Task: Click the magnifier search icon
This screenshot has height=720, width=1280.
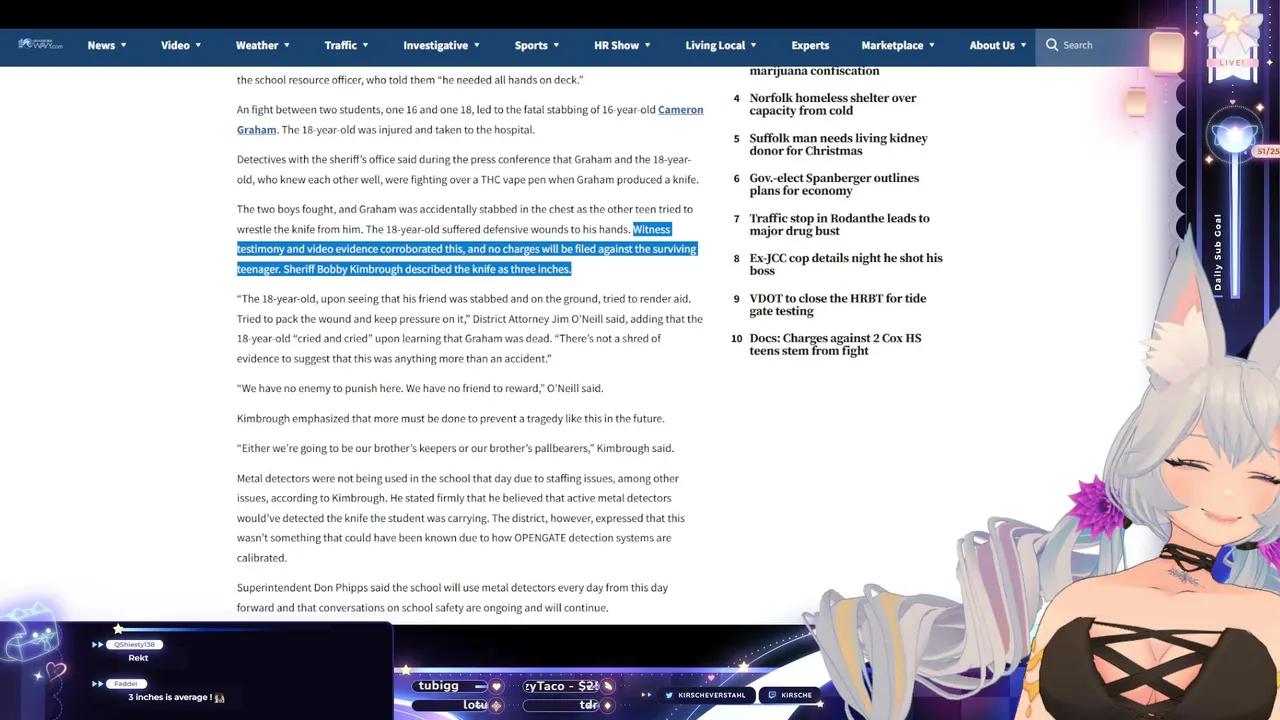Action: coord(1052,45)
